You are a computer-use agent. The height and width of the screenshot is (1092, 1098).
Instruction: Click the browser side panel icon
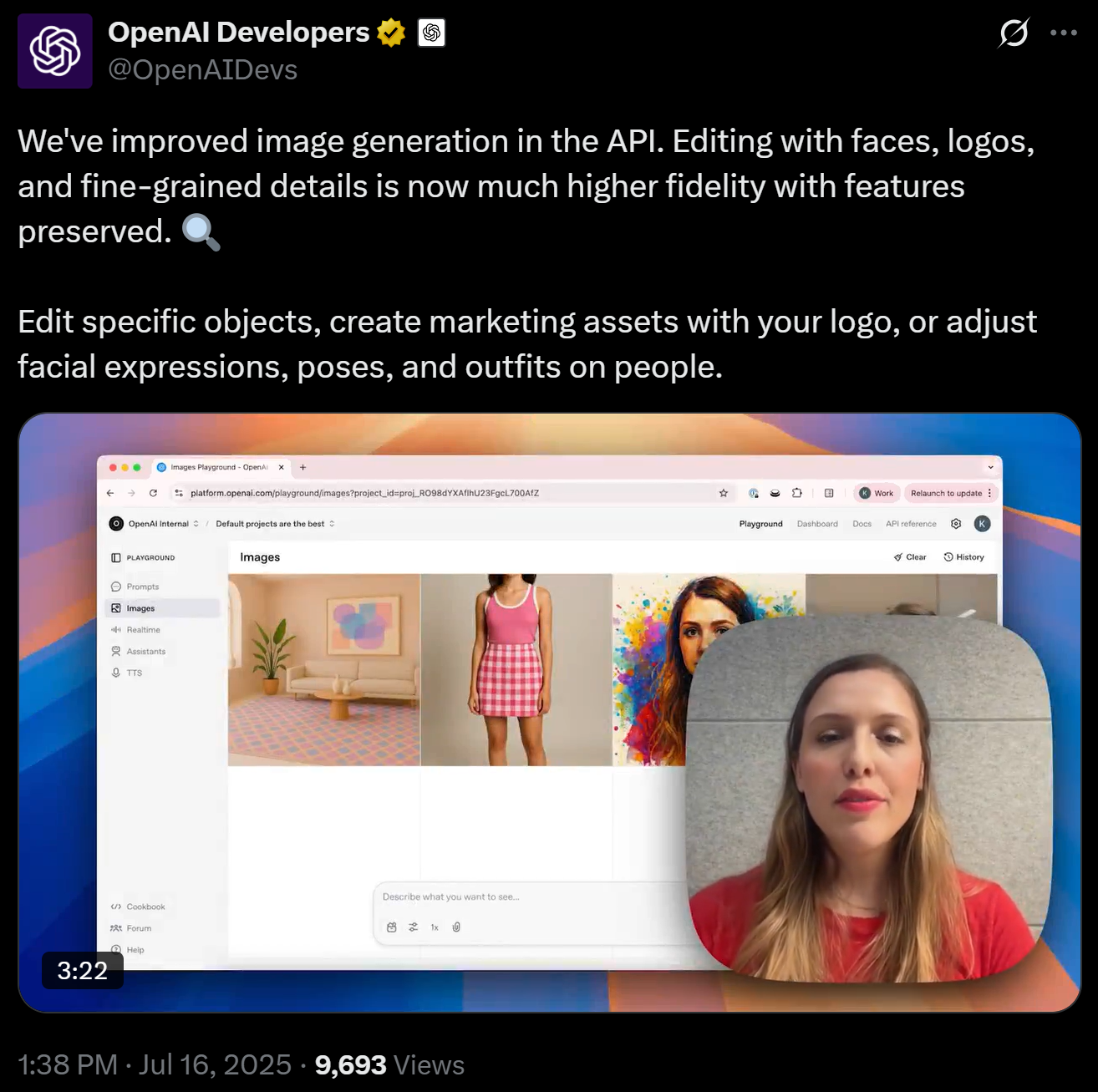(829, 493)
